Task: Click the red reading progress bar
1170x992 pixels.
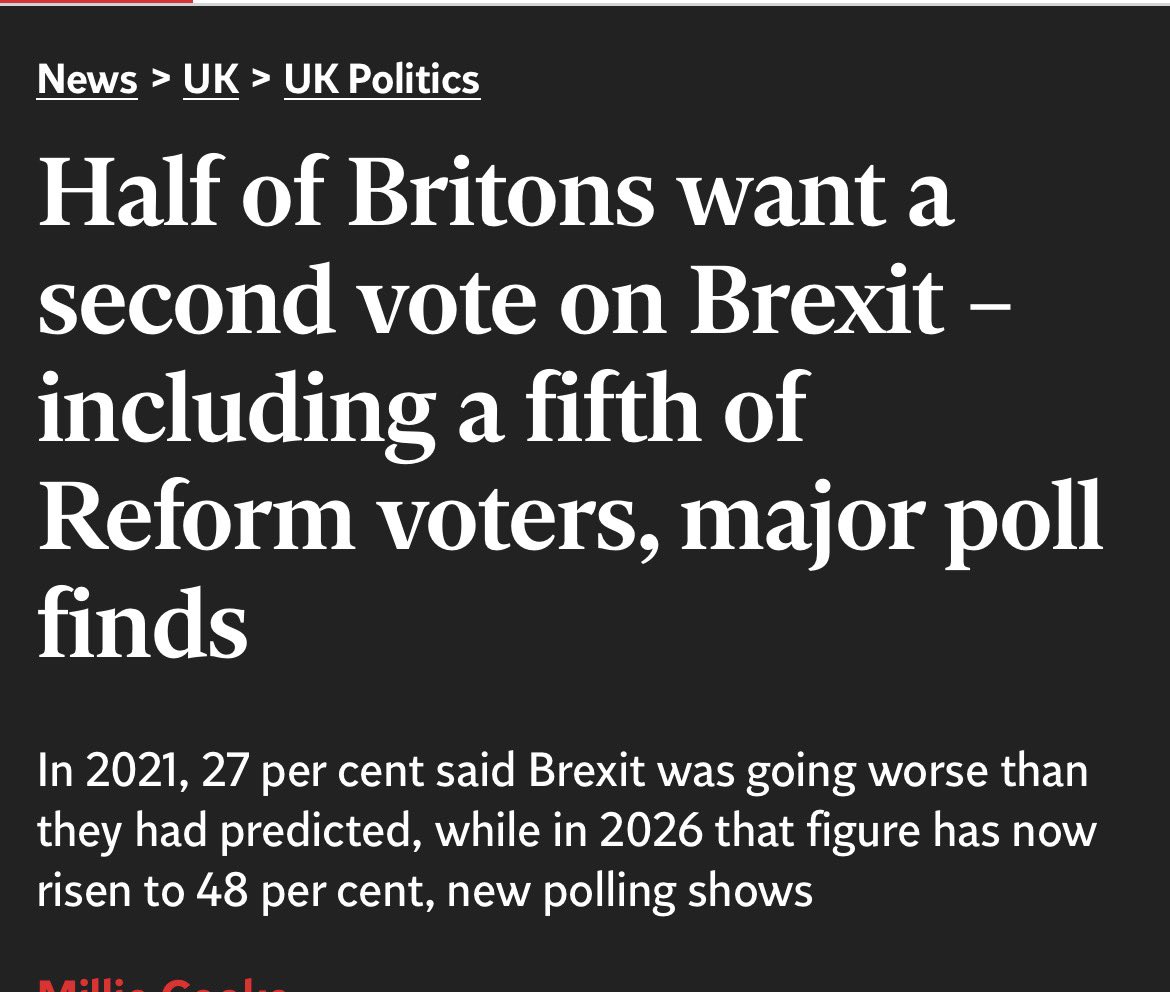Action: coord(96,1)
